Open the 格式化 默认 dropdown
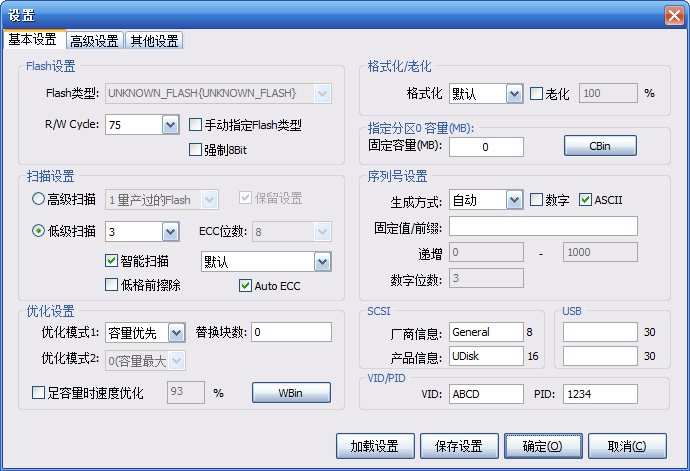This screenshot has width=690, height=471. click(x=514, y=94)
